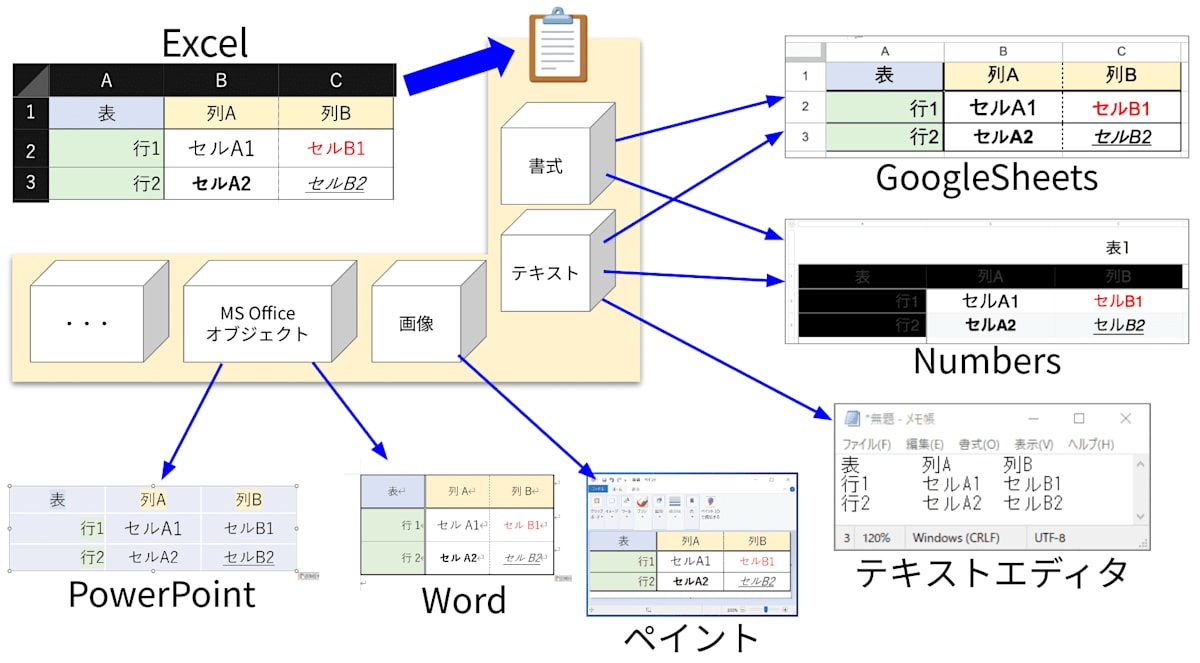This screenshot has height=663, width=1200.
Task: Click the 120% zoom status in Notepad
Action: point(877,538)
